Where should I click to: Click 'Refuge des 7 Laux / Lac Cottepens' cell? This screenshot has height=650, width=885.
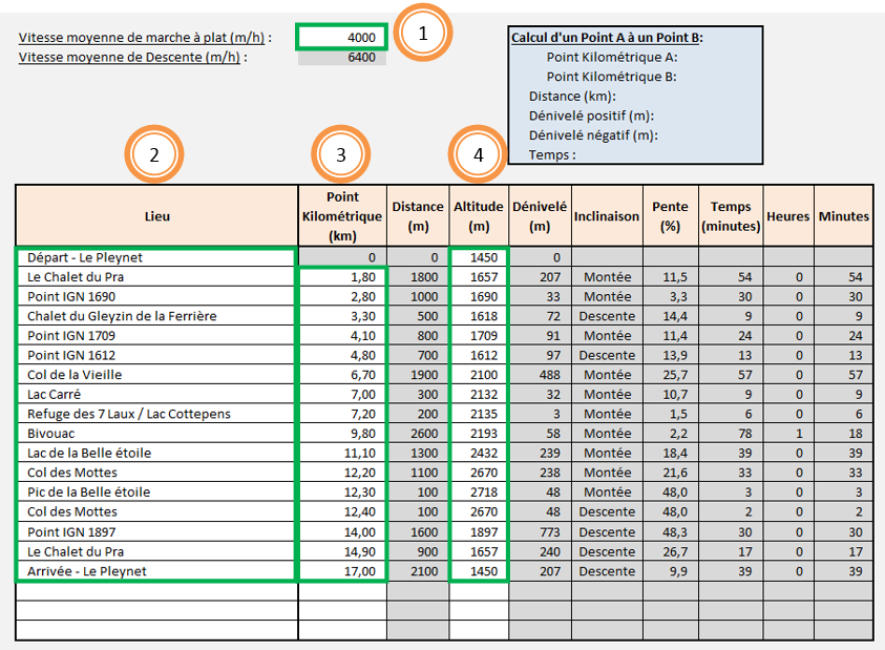(x=156, y=414)
